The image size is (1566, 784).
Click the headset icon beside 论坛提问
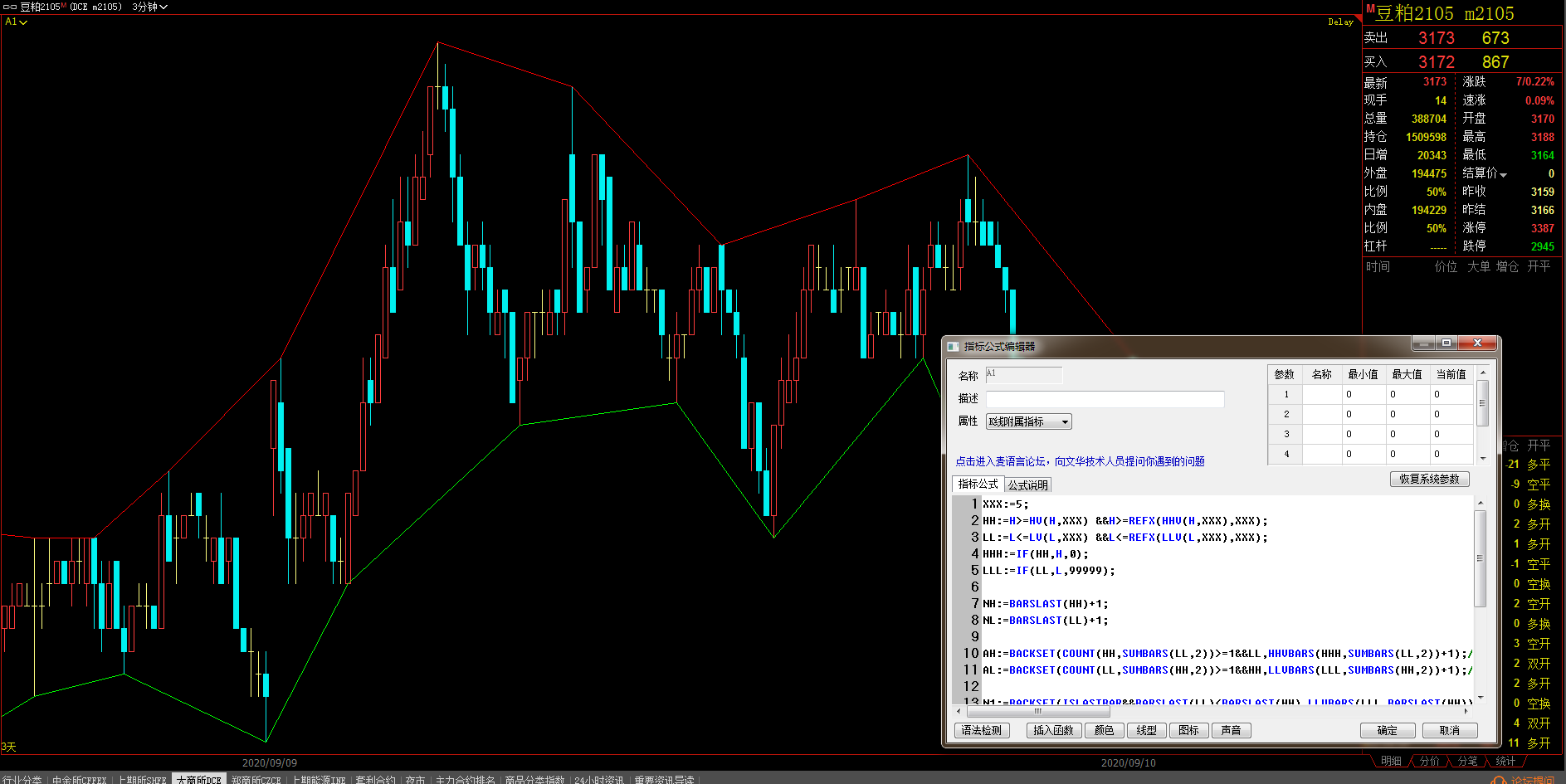click(1498, 780)
